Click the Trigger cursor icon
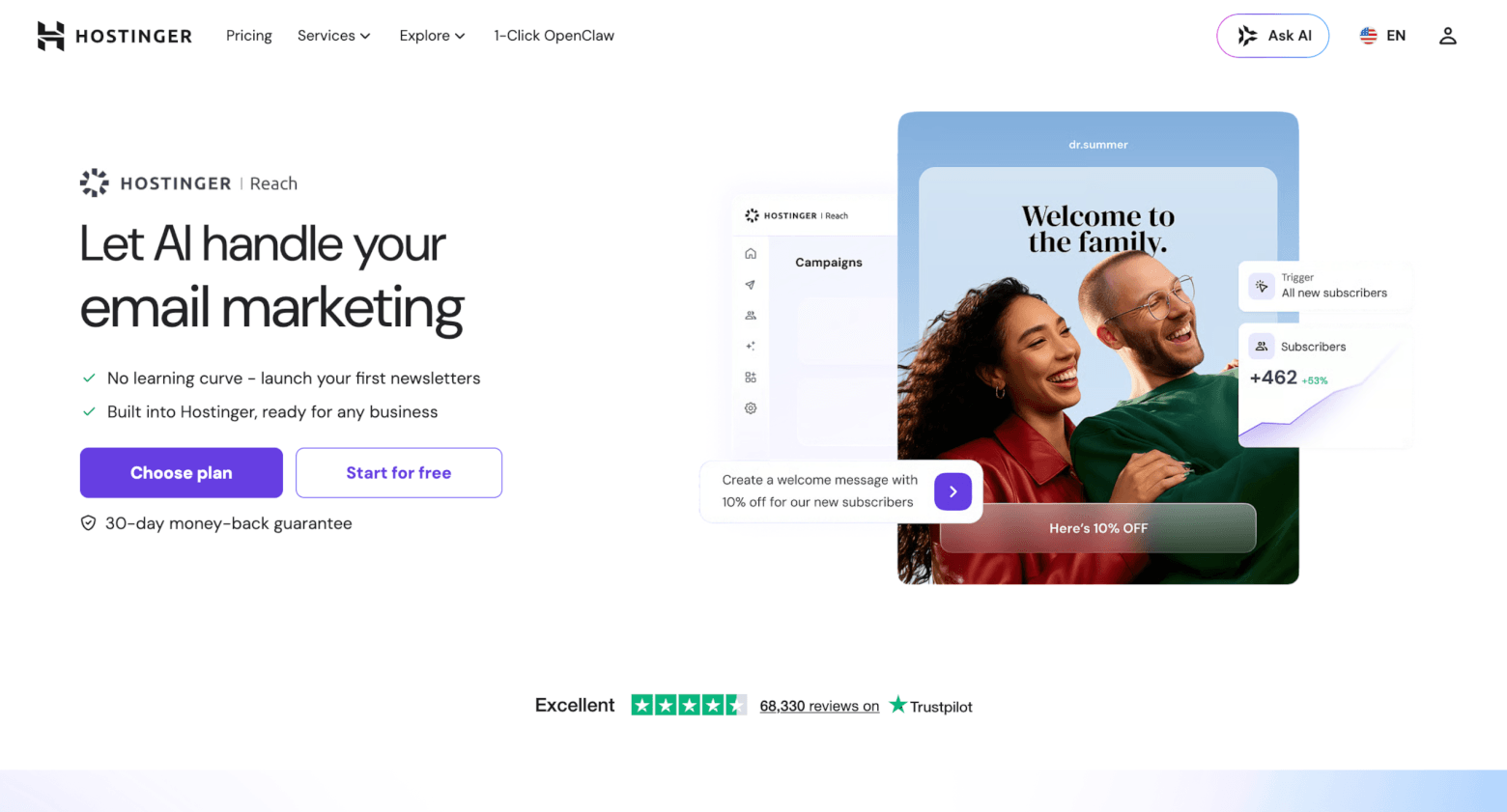This screenshot has width=1507, height=812. tap(1261, 286)
